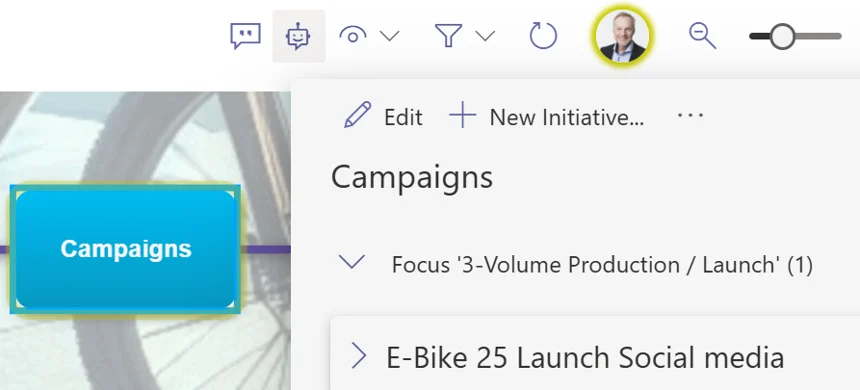Click the zoom out magnifier icon
The width and height of the screenshot is (860, 390).
pyautogui.click(x=703, y=36)
